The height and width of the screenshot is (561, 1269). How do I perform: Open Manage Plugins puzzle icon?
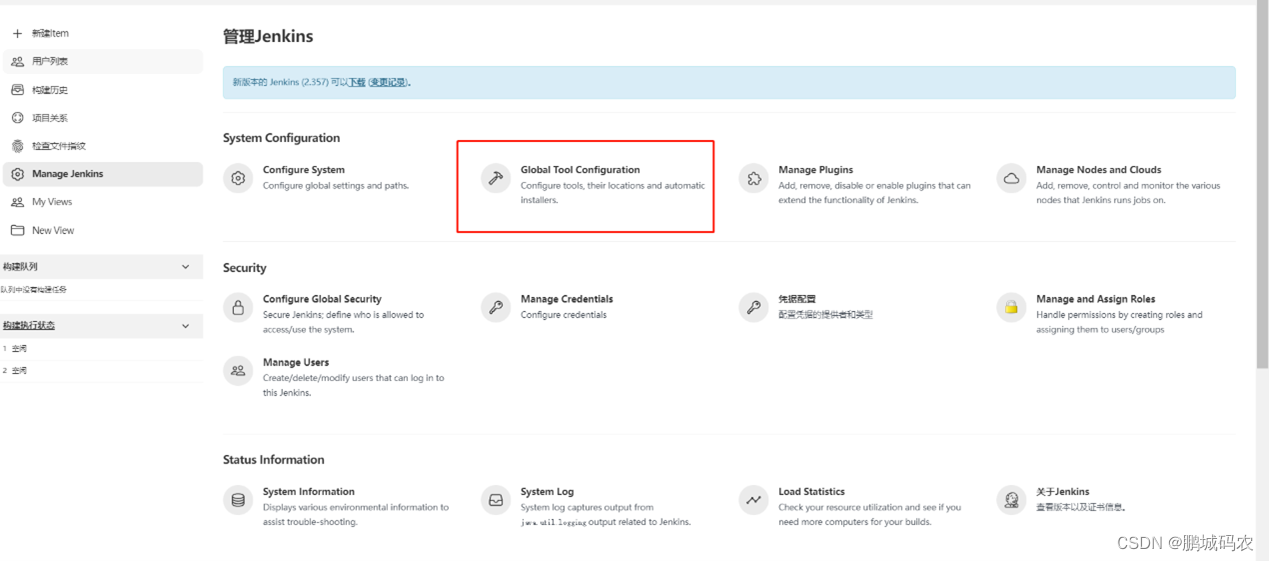pos(753,179)
